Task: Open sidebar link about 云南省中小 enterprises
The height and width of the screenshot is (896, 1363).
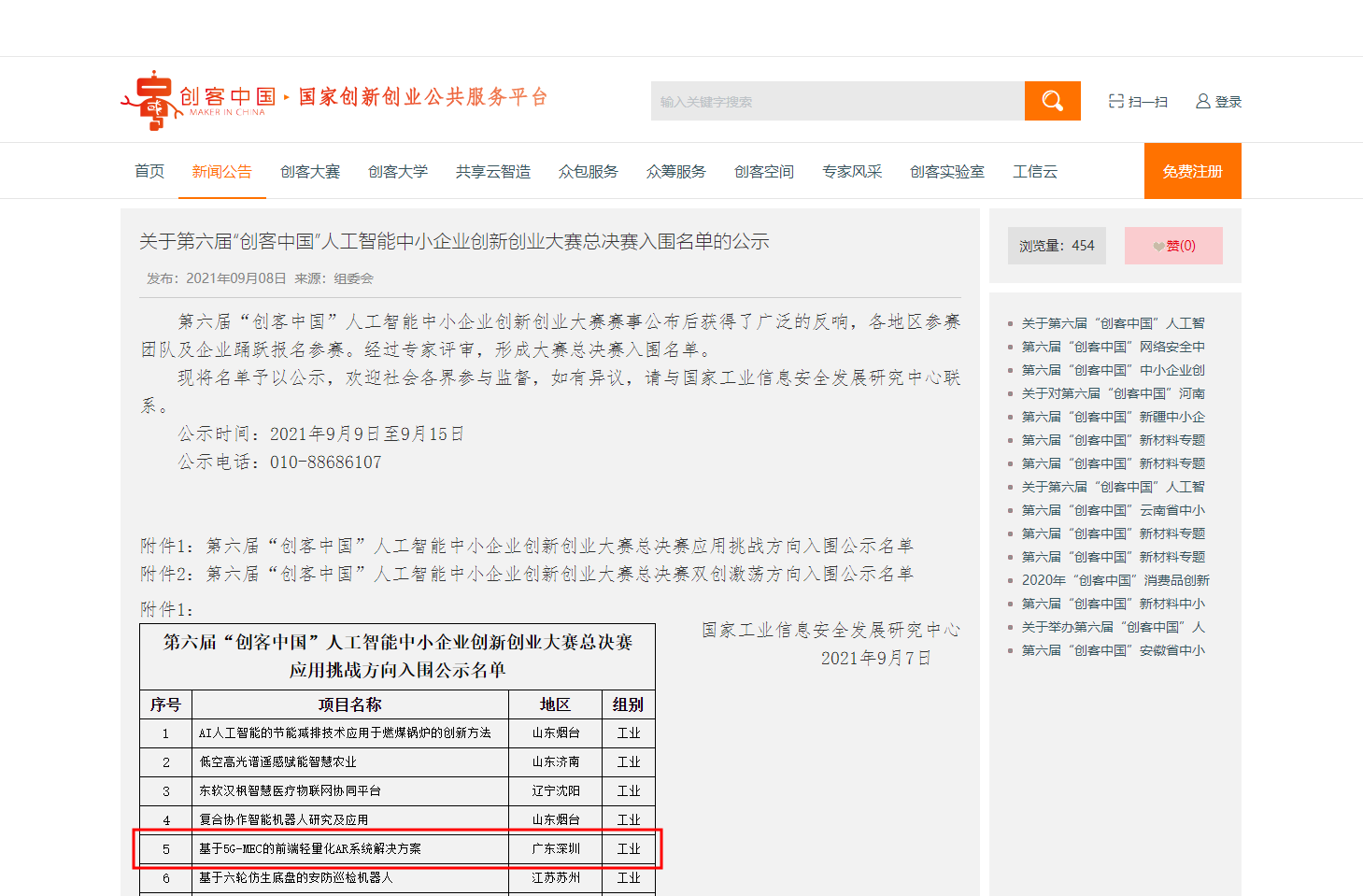Action: [x=1111, y=509]
